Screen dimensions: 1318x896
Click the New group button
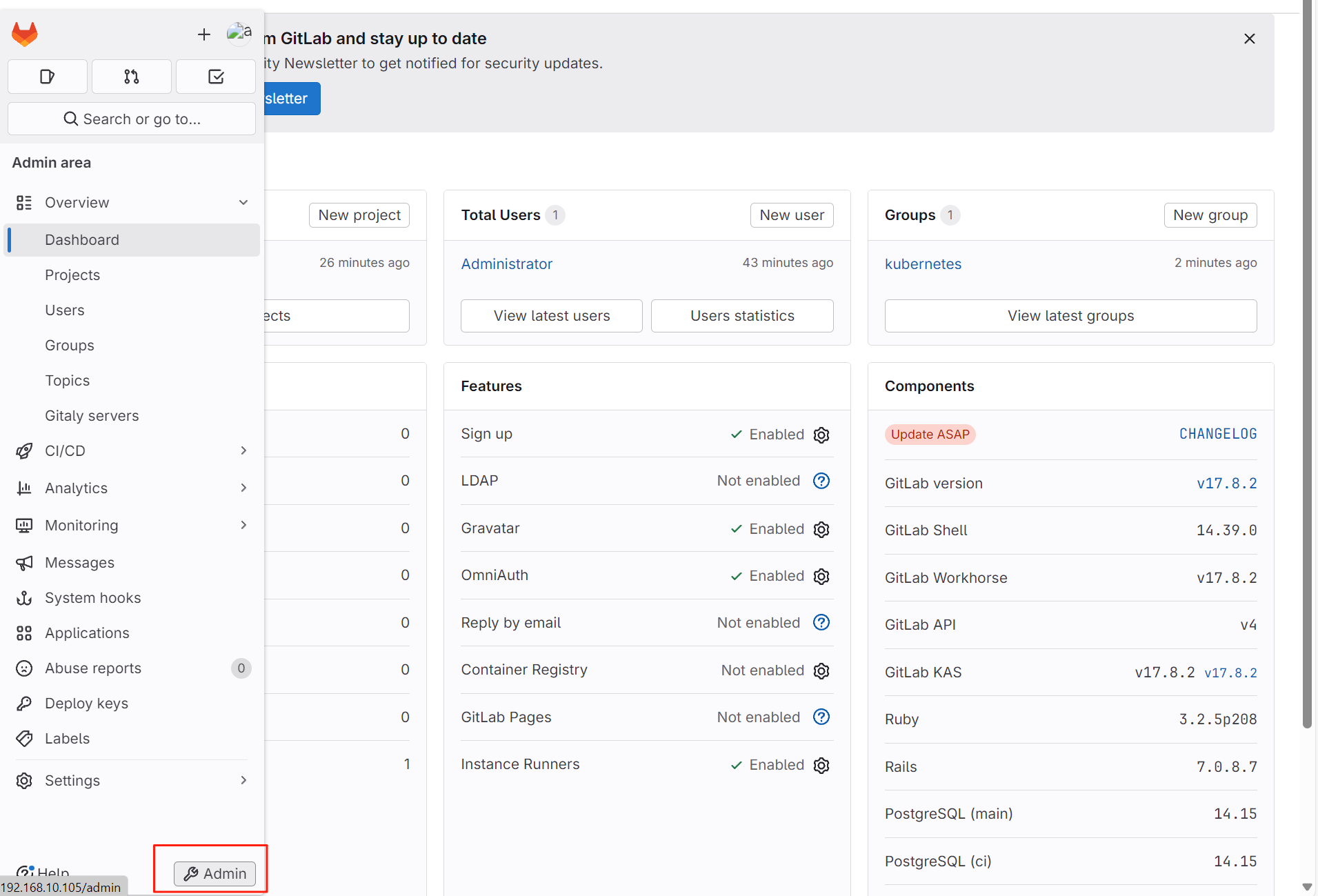1210,215
